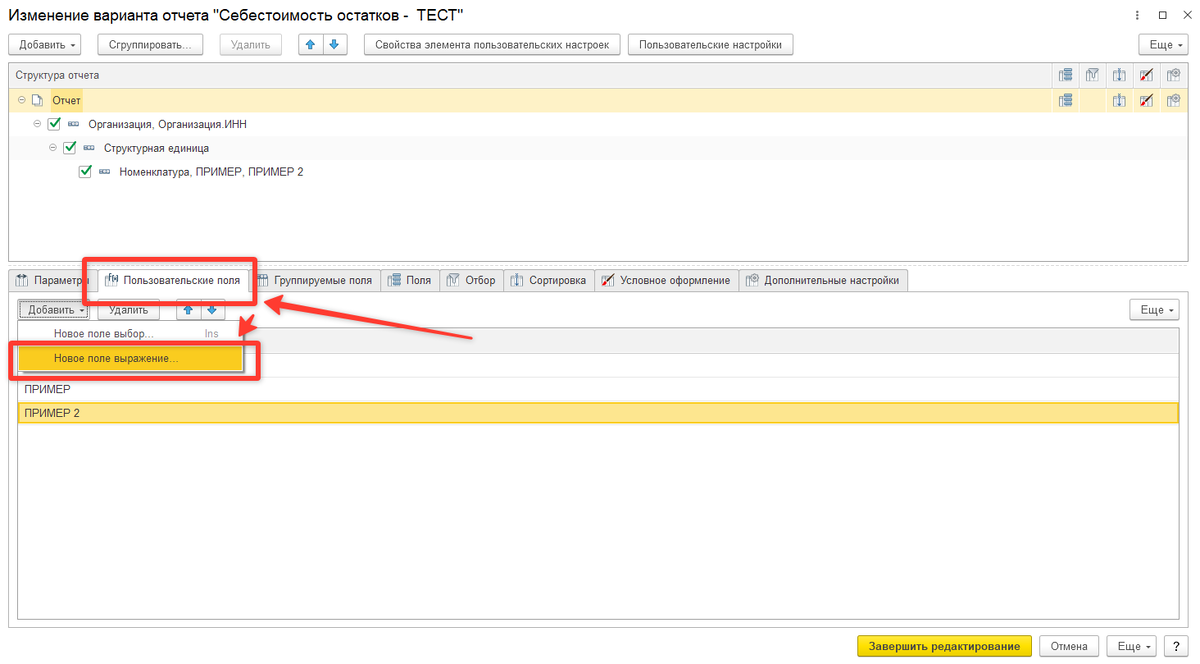Click Свойства элемента пользовательских настроек button

492,45
